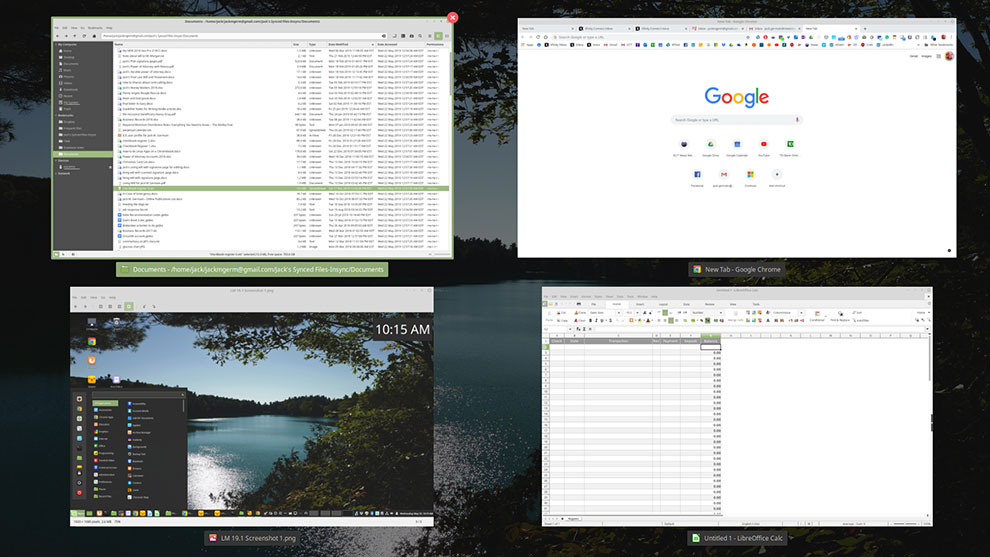The image size is (990, 557).
Task: Click the Google search box
Action: coord(736,119)
